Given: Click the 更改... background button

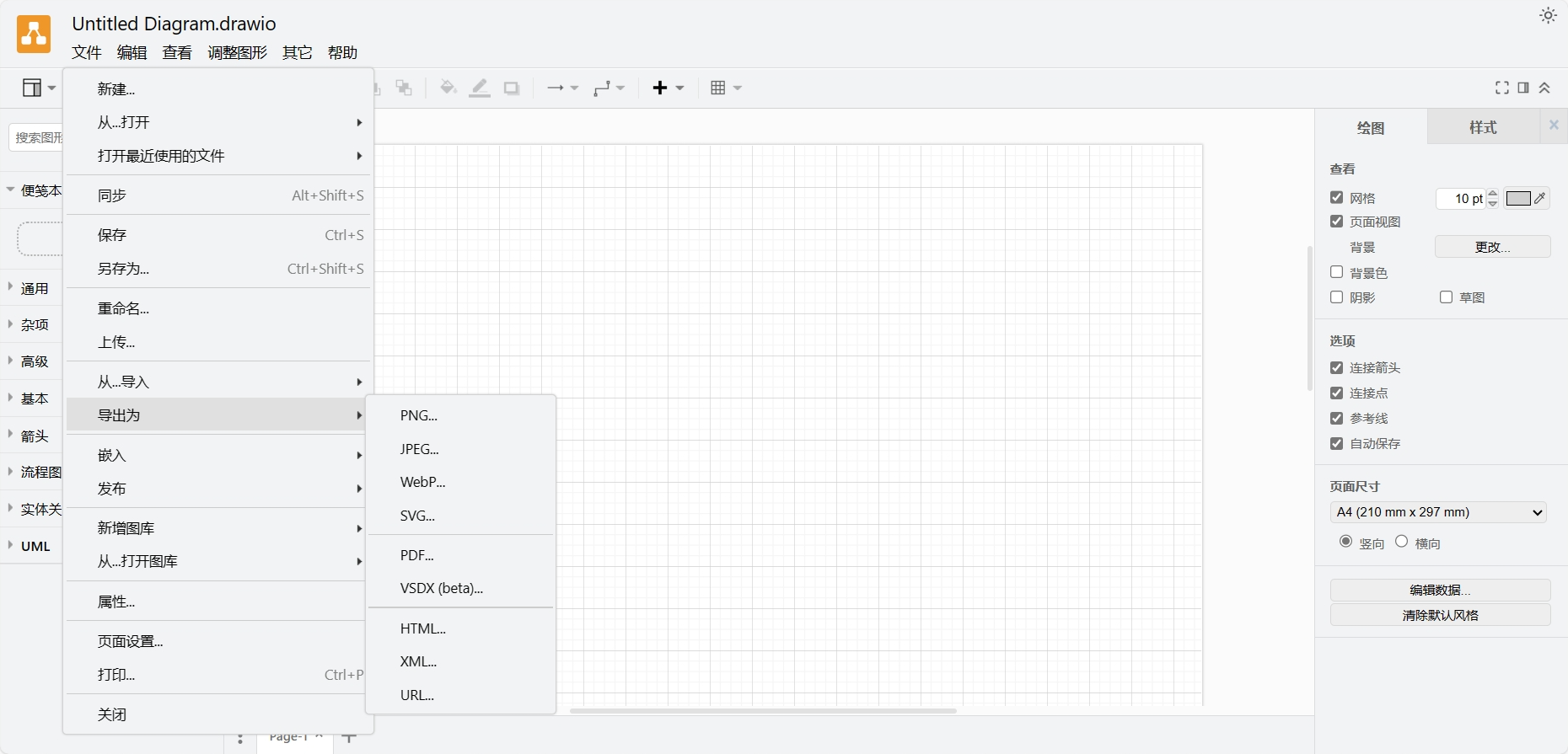Looking at the screenshot, I should point(1492,247).
